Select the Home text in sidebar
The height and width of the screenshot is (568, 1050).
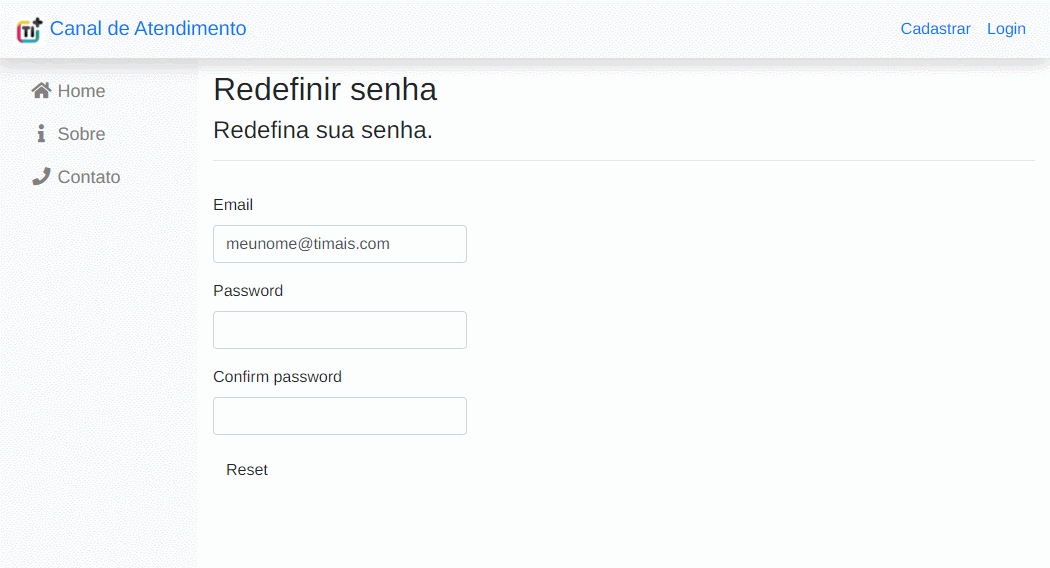pyautogui.click(x=81, y=91)
